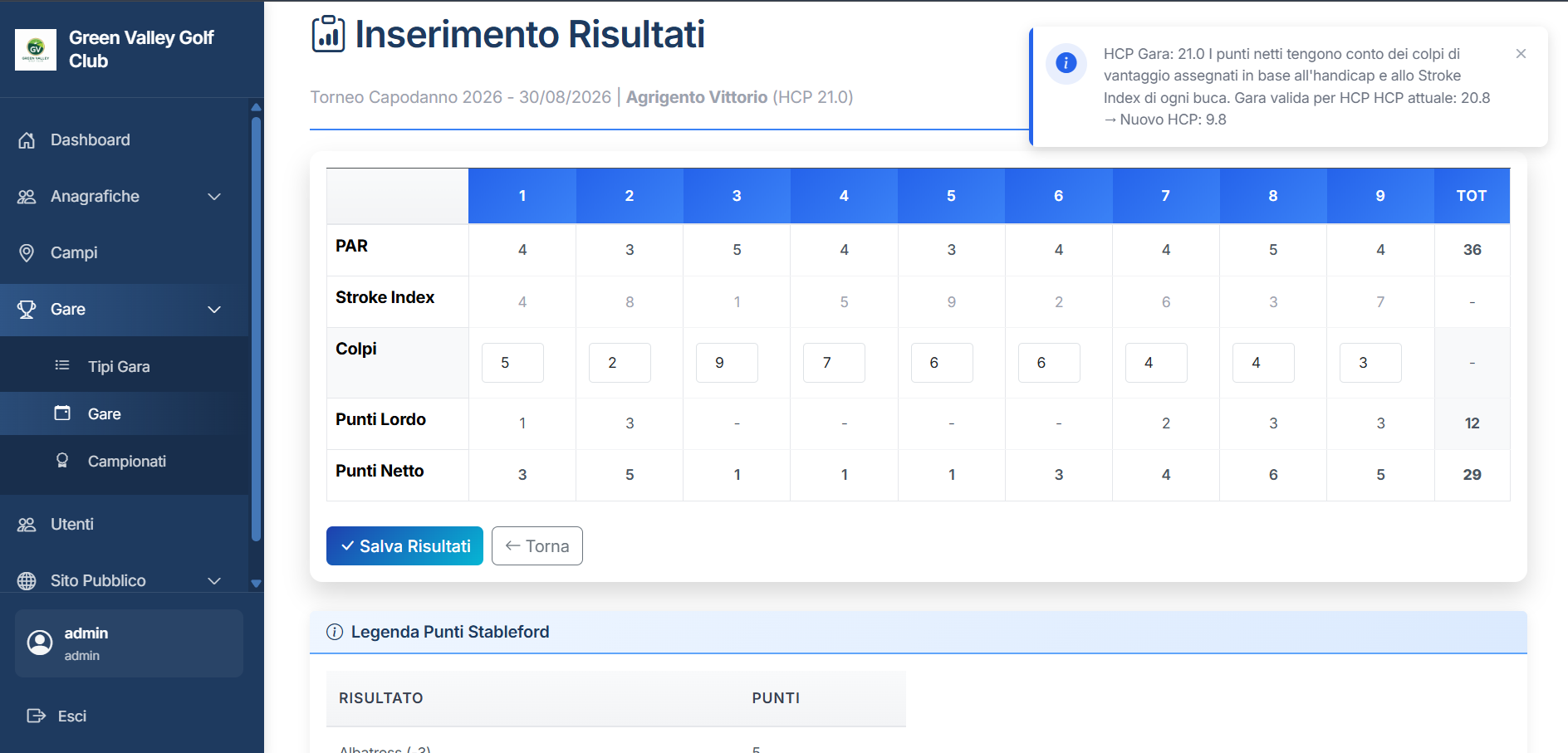
Task: Select the Dashboard home icon
Action: click(x=27, y=139)
